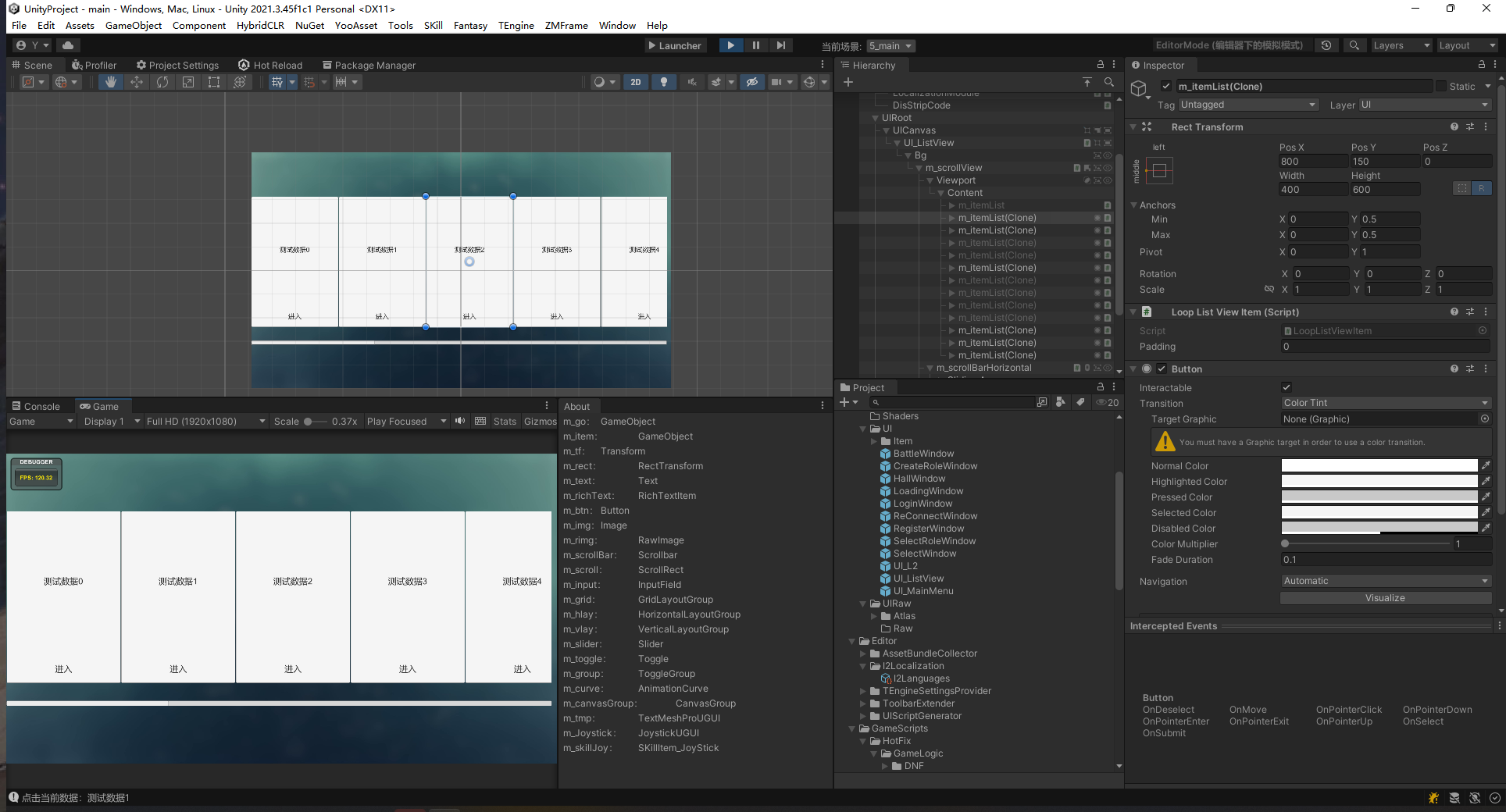Open the Transition dropdown showing Color Tint
This screenshot has height=812, width=1506.
click(x=1385, y=402)
